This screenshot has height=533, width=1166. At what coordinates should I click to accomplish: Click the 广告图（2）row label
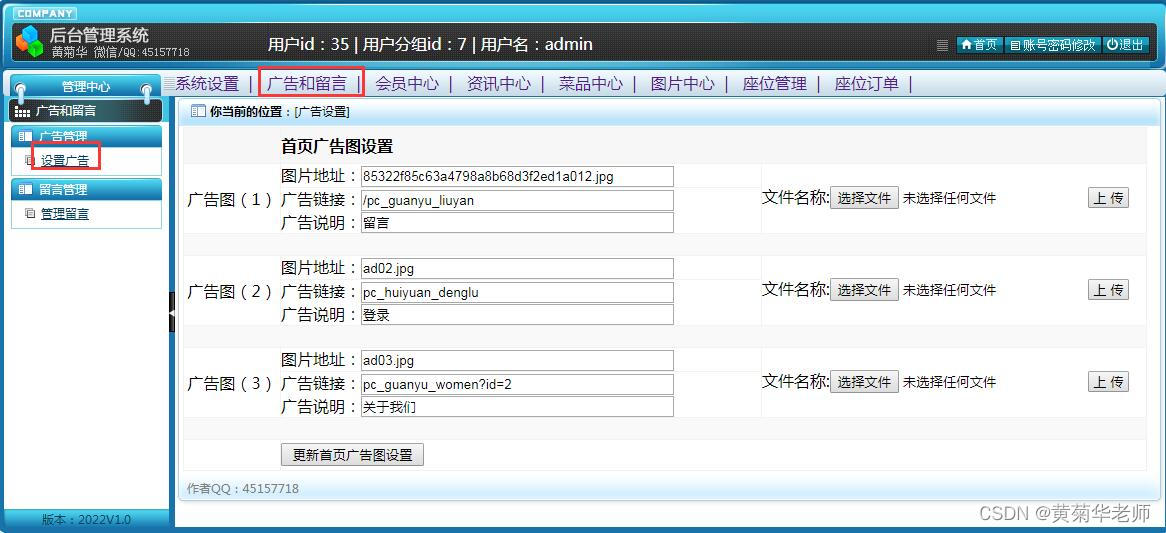pyautogui.click(x=230, y=292)
